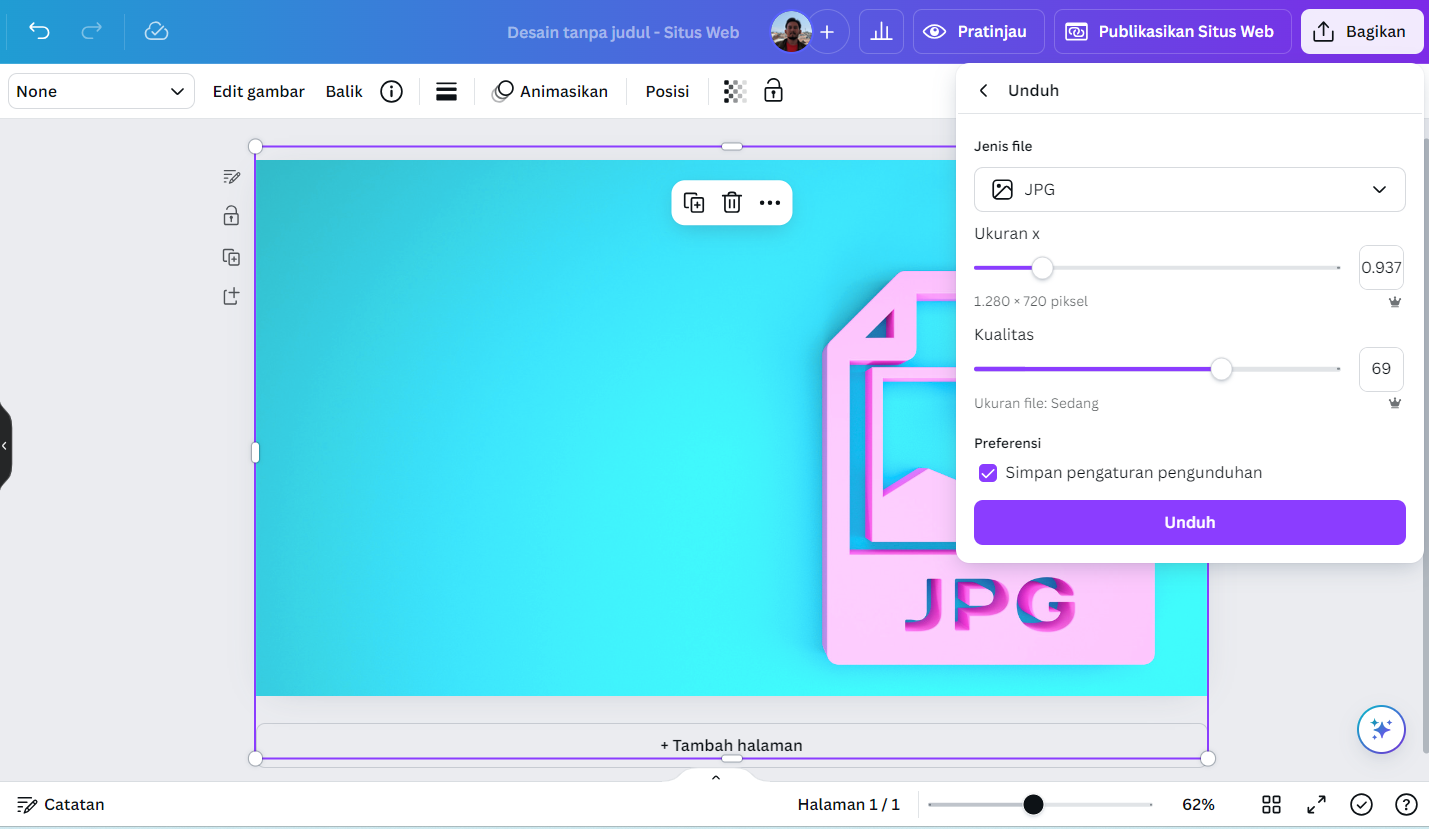Toggle the page lock icon beside canvas
Image resolution: width=1429 pixels, height=829 pixels.
[231, 216]
